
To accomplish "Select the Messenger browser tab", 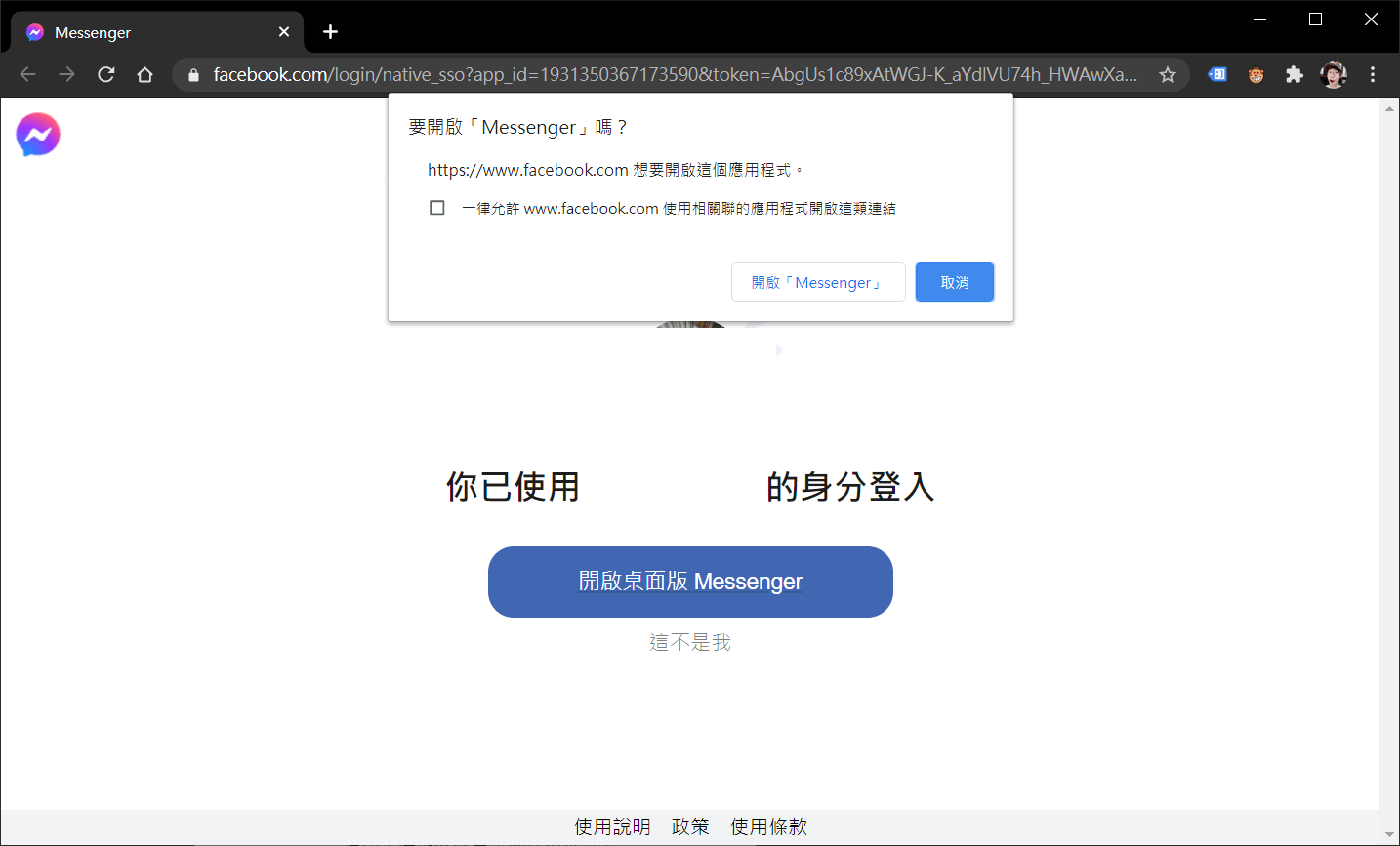I will [158, 32].
